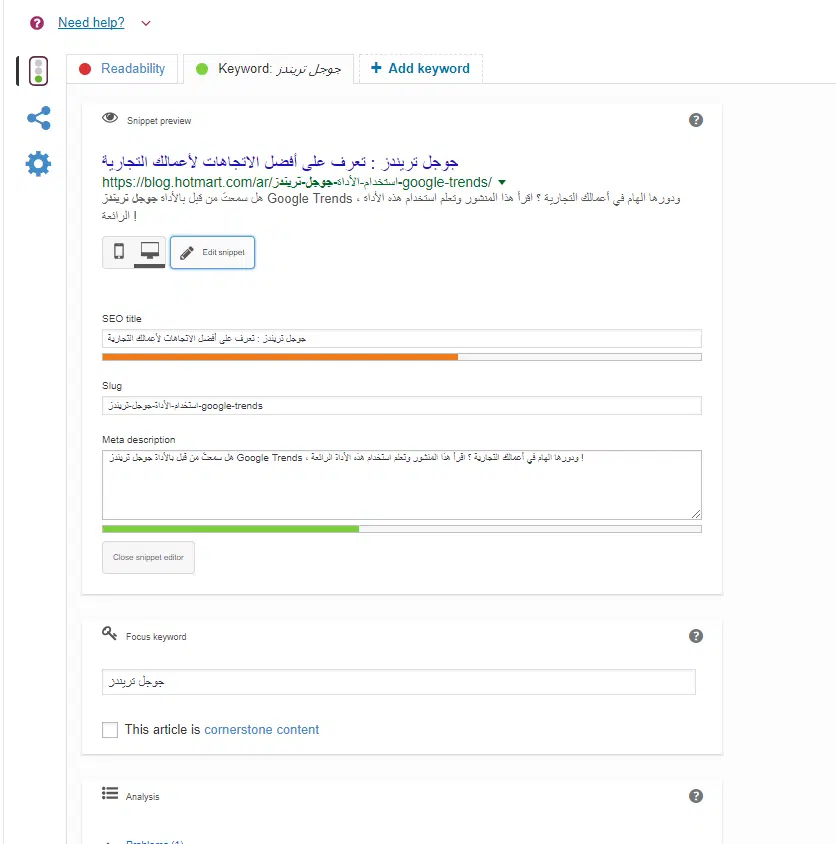
Task: Click the Close snippet editor button
Action: pyautogui.click(x=148, y=558)
